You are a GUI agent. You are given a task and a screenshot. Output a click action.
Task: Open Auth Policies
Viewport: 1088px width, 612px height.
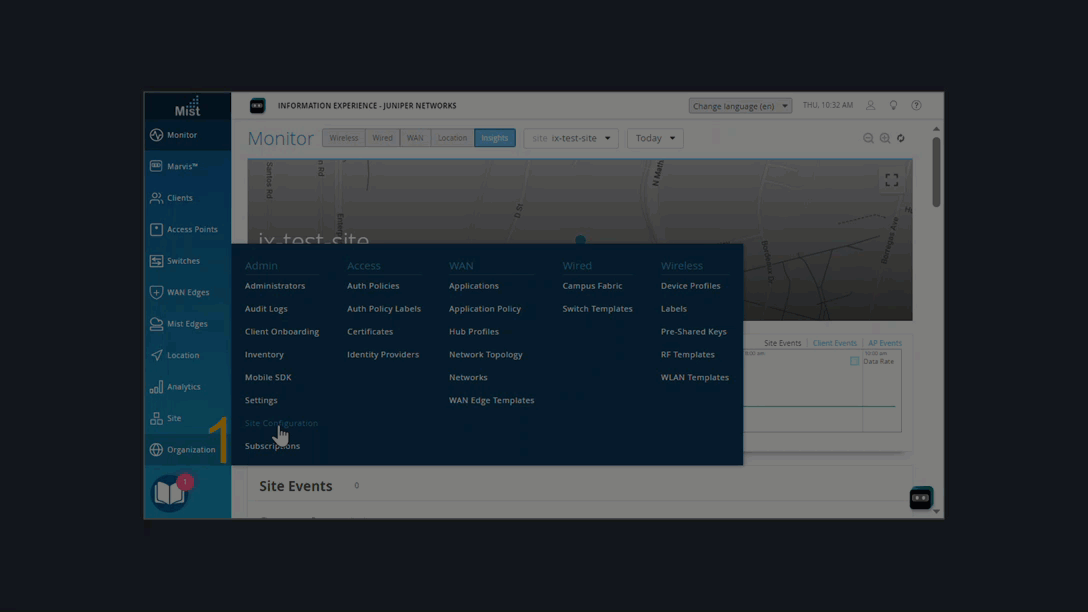pyautogui.click(x=373, y=286)
